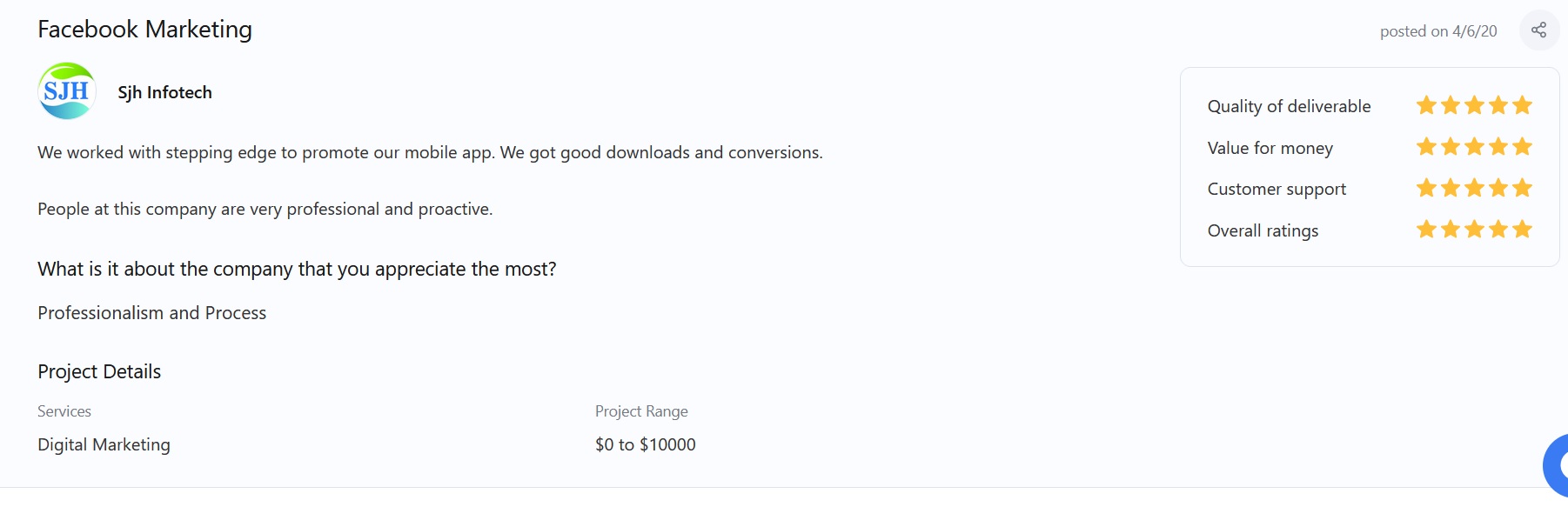The width and height of the screenshot is (1568, 507).
Task: Click the Facebook Marketing review title
Action: click(x=145, y=30)
